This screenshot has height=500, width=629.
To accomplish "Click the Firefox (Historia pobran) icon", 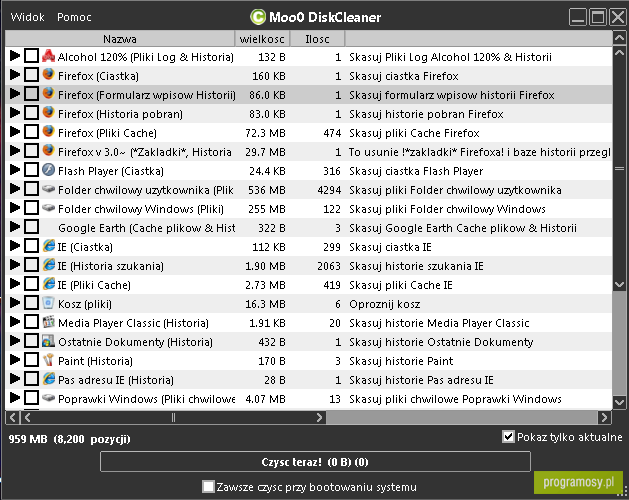I will coord(49,113).
